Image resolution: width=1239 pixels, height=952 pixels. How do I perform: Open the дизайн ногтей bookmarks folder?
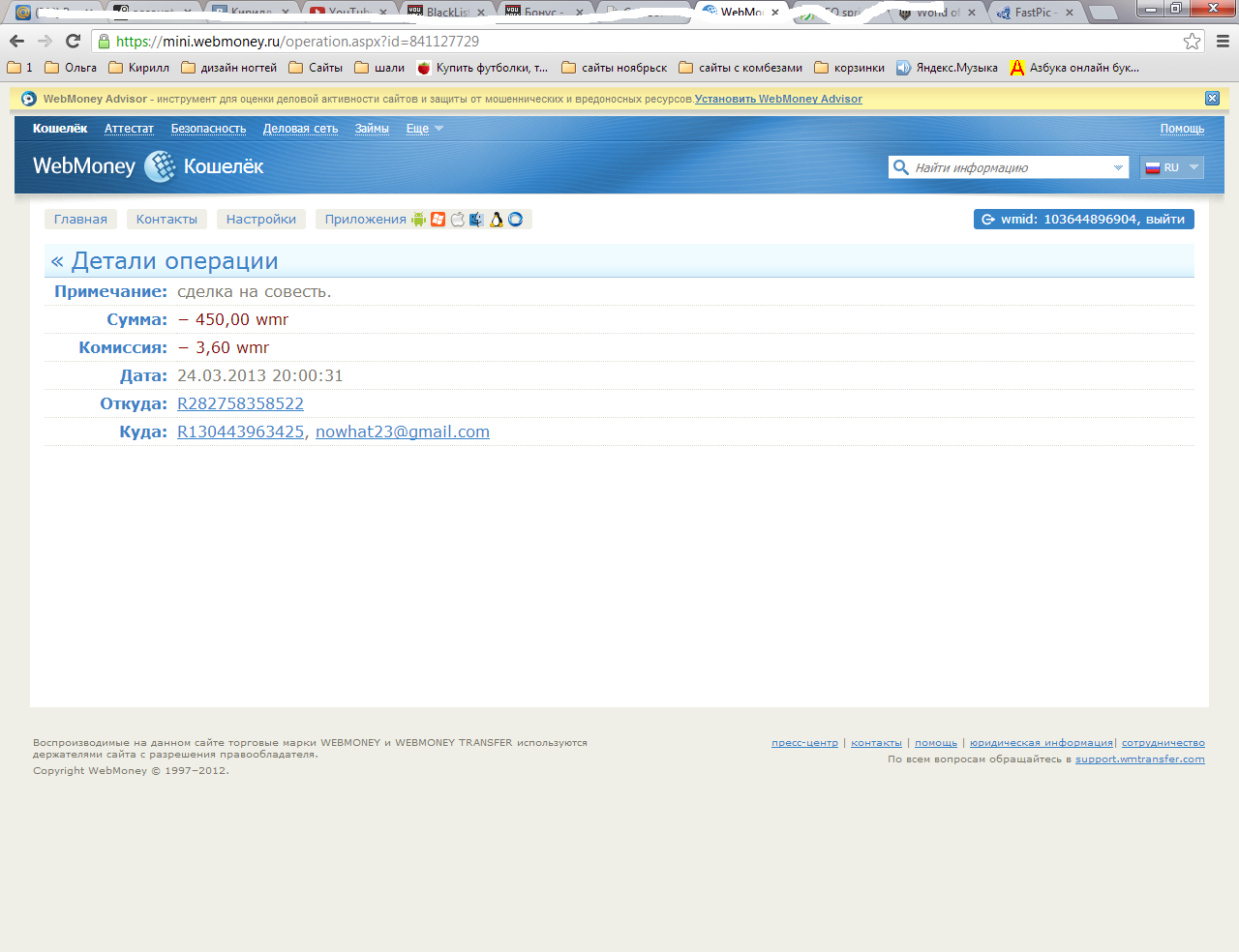coord(228,68)
